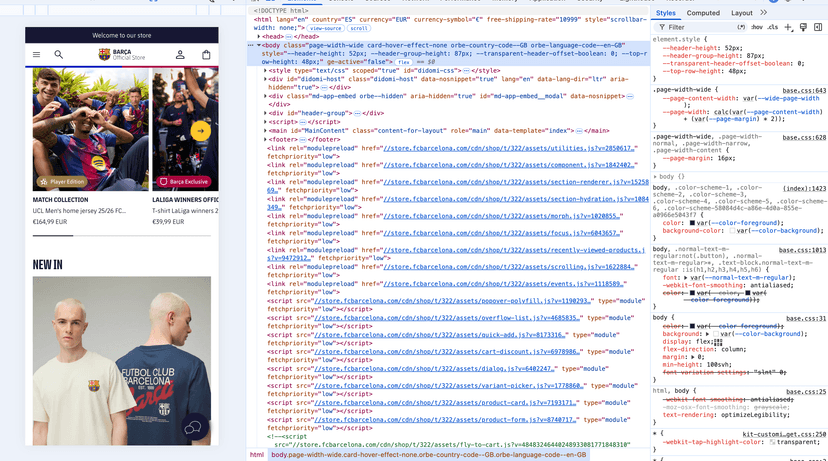The height and width of the screenshot is (461, 828).
Task: Open the hamburger menu in the store header
Action: click(36, 54)
